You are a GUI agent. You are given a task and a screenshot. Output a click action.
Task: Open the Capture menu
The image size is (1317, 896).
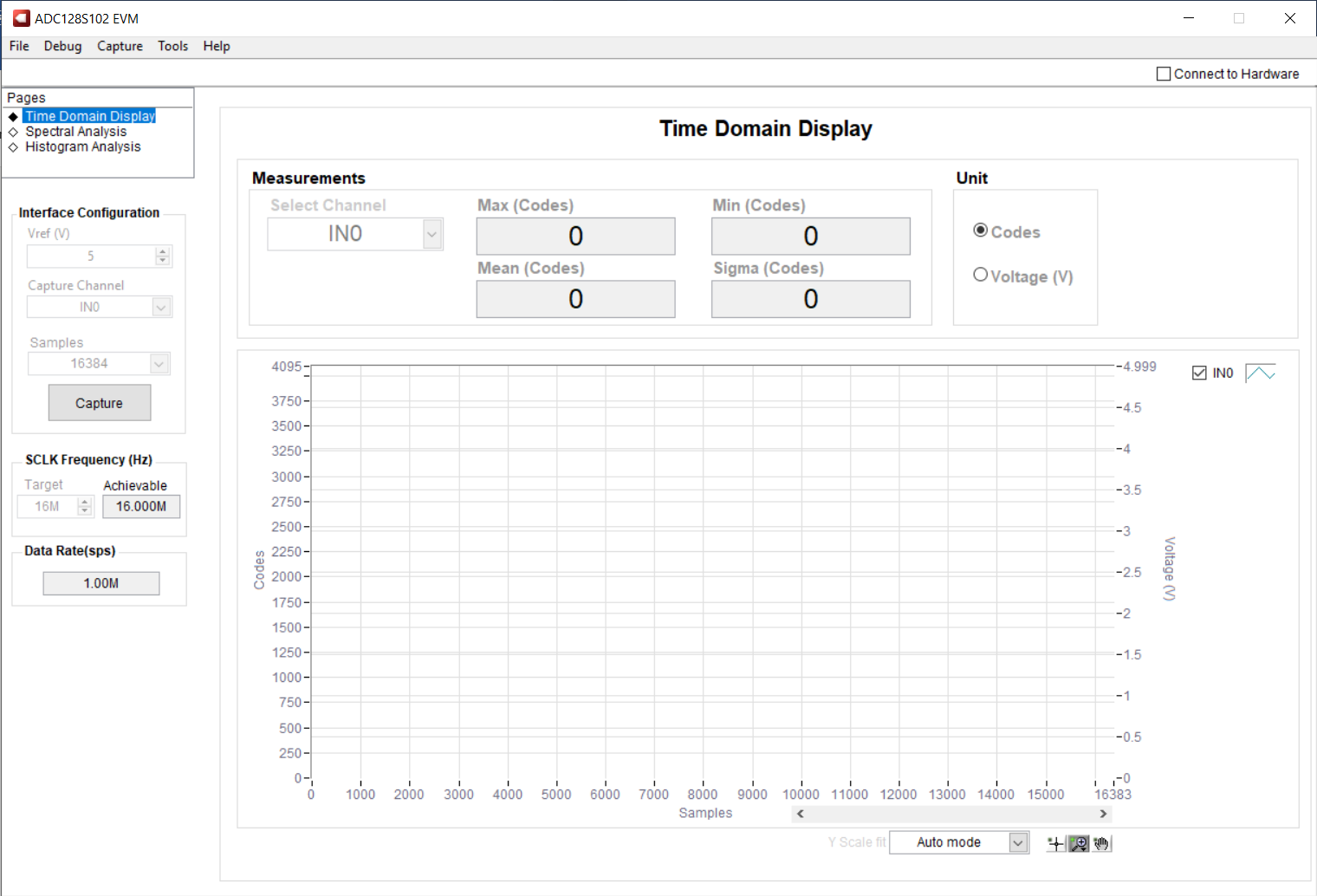pos(120,46)
